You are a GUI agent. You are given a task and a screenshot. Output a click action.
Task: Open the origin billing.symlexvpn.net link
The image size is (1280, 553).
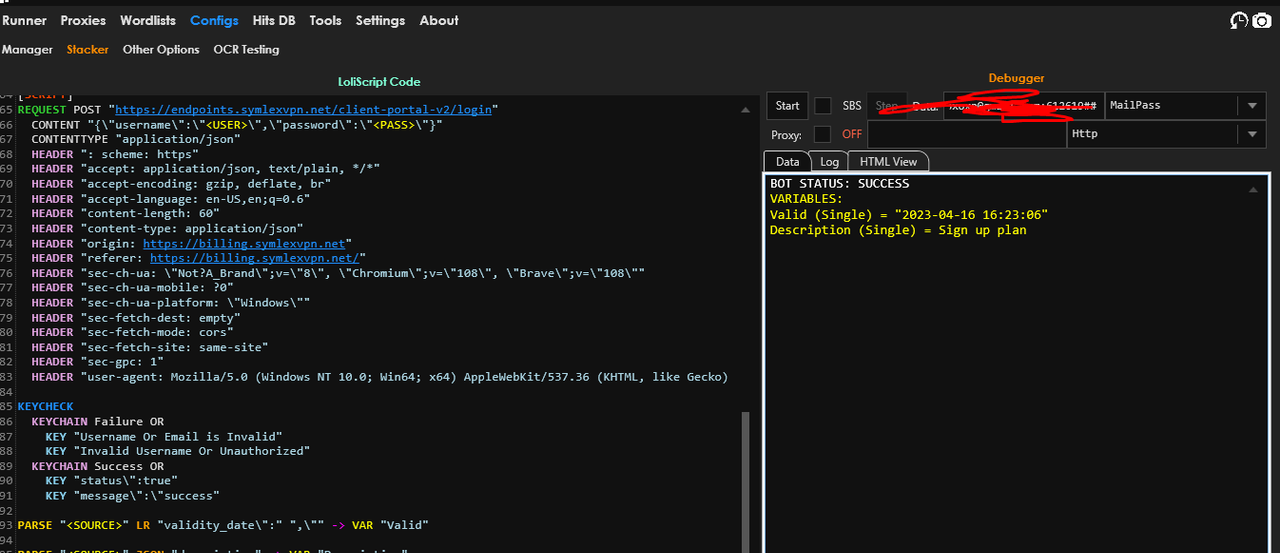click(244, 243)
